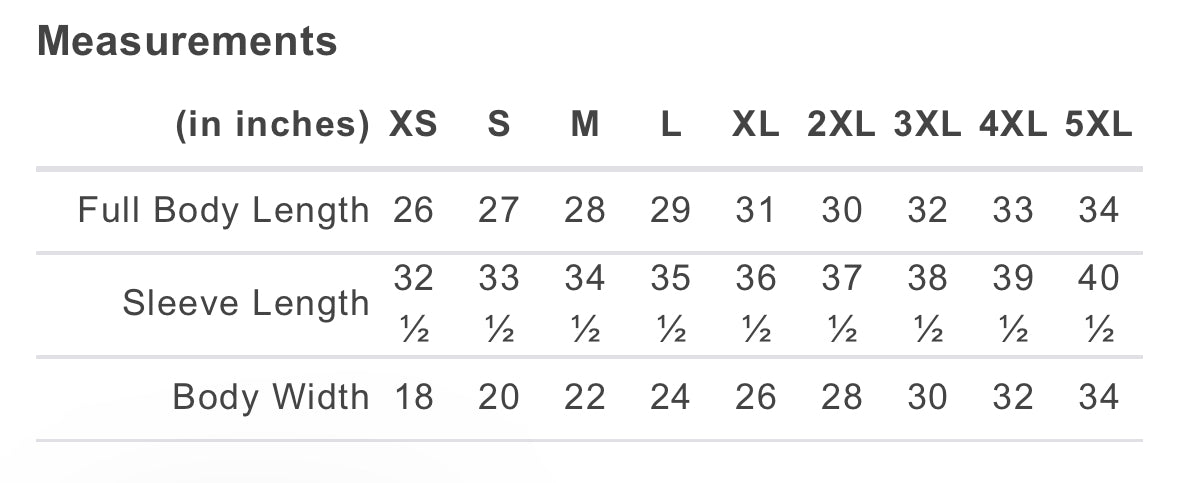Select the XS column header
The image size is (1179, 483).
413,124
